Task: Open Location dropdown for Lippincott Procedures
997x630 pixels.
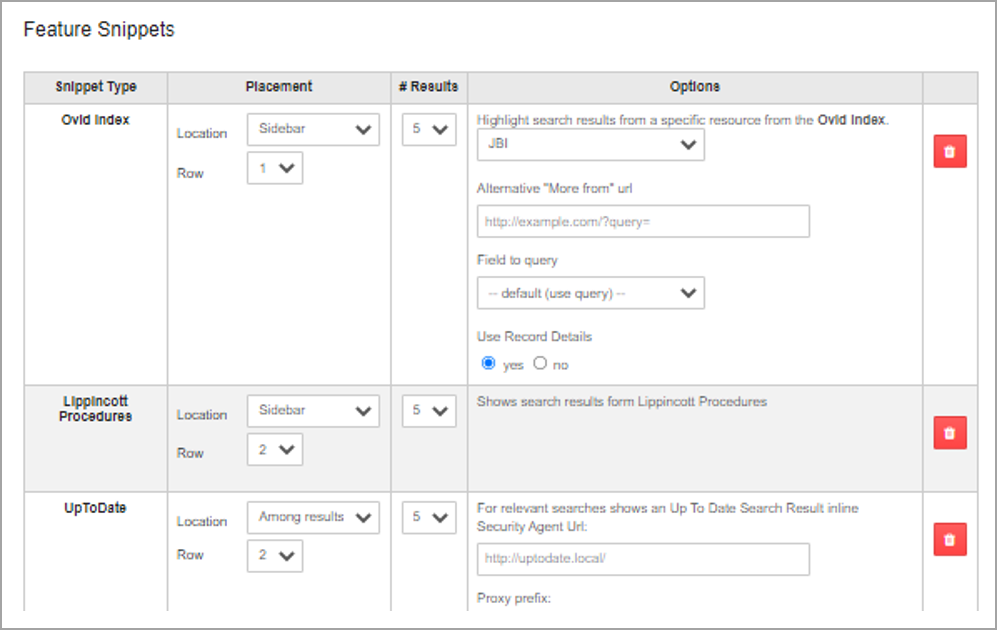Action: click(x=313, y=411)
